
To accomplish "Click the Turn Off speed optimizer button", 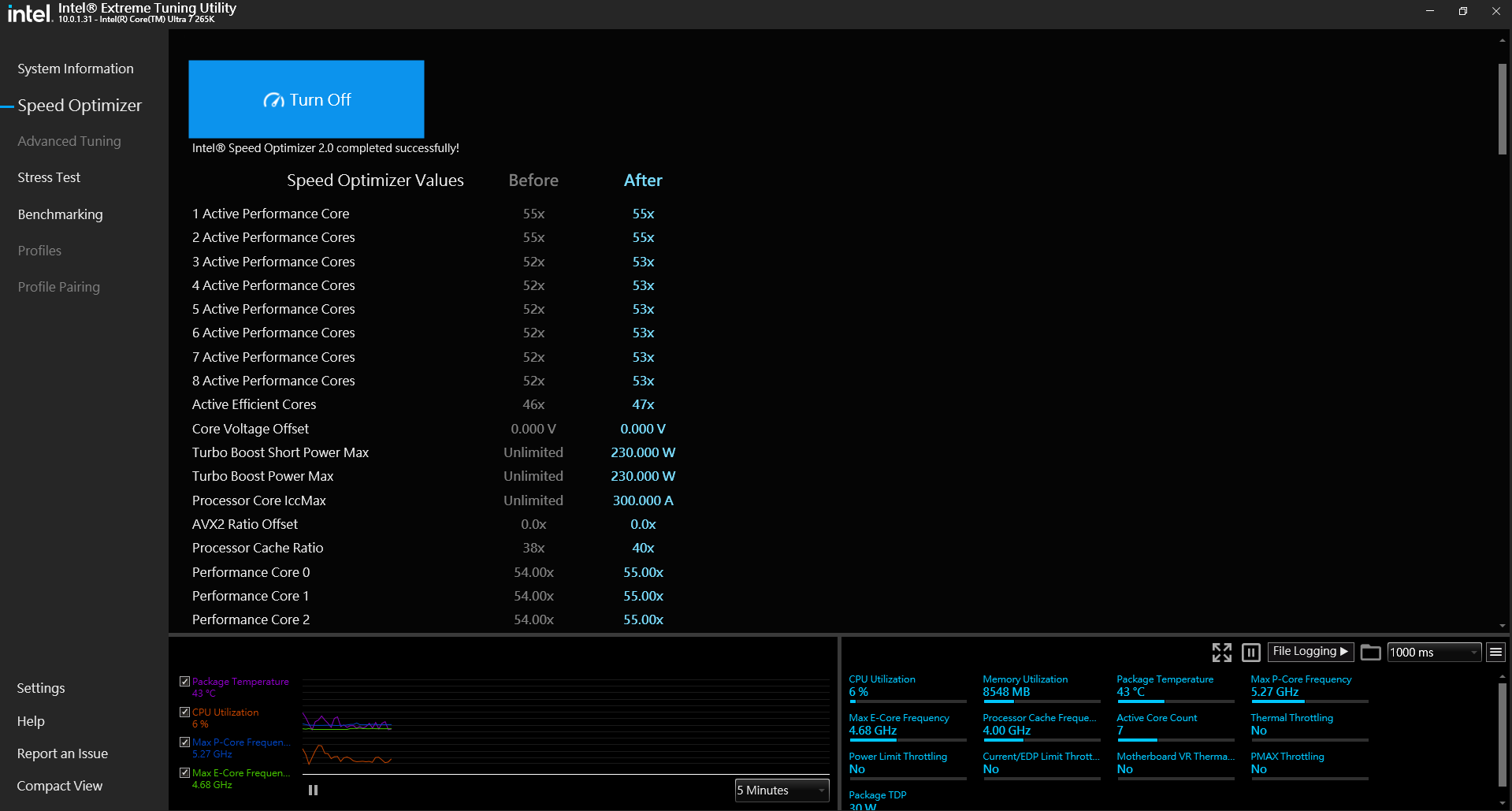I will [306, 99].
